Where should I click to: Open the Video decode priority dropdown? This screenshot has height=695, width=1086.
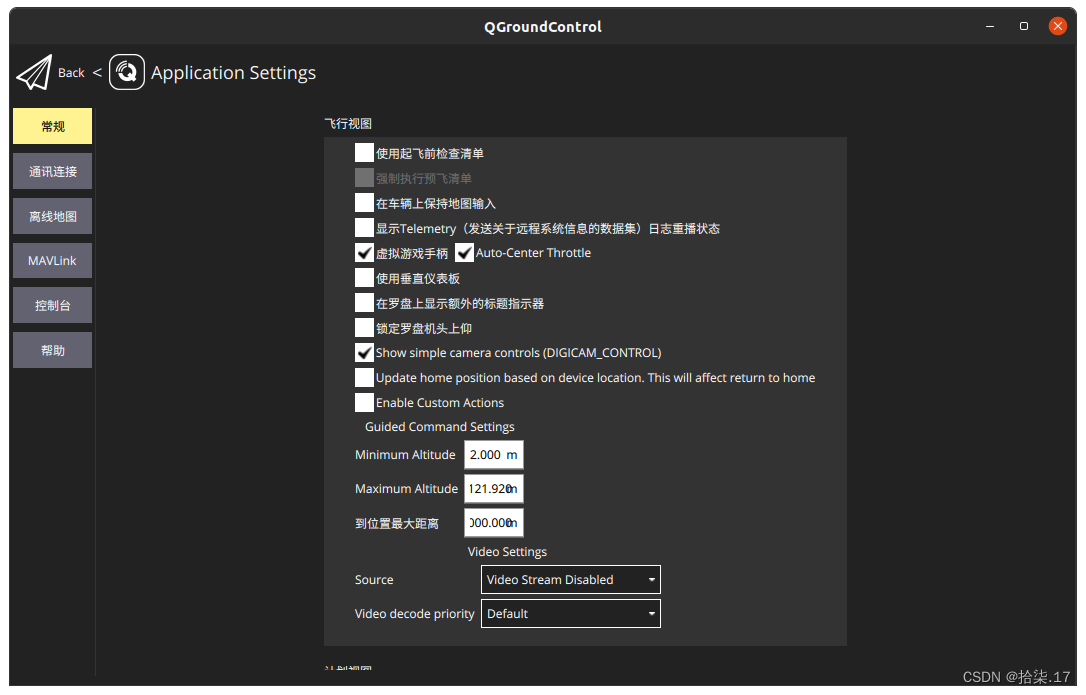point(570,613)
